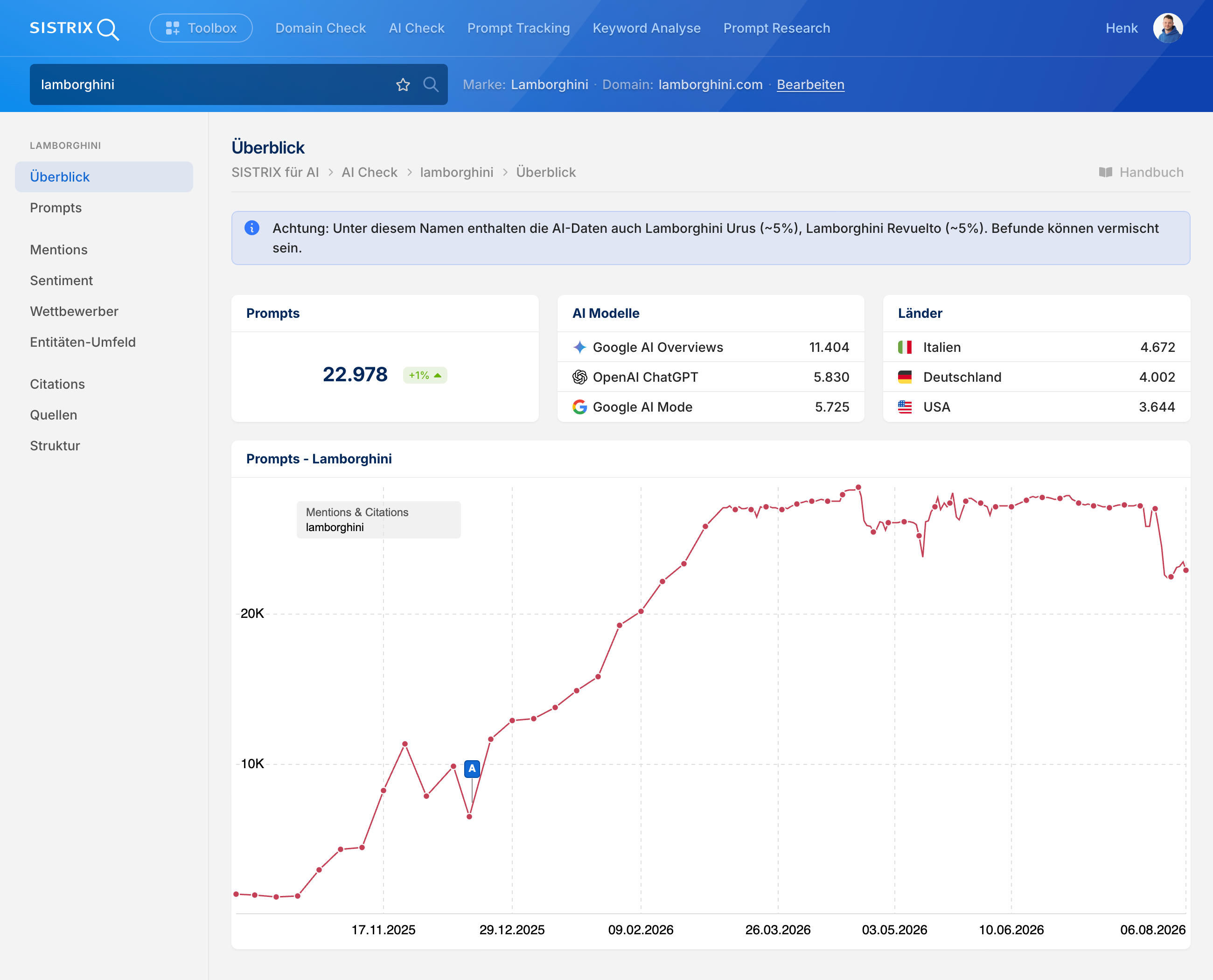The width and height of the screenshot is (1213, 980).
Task: Click the SISTRIX logo
Action: [74, 28]
